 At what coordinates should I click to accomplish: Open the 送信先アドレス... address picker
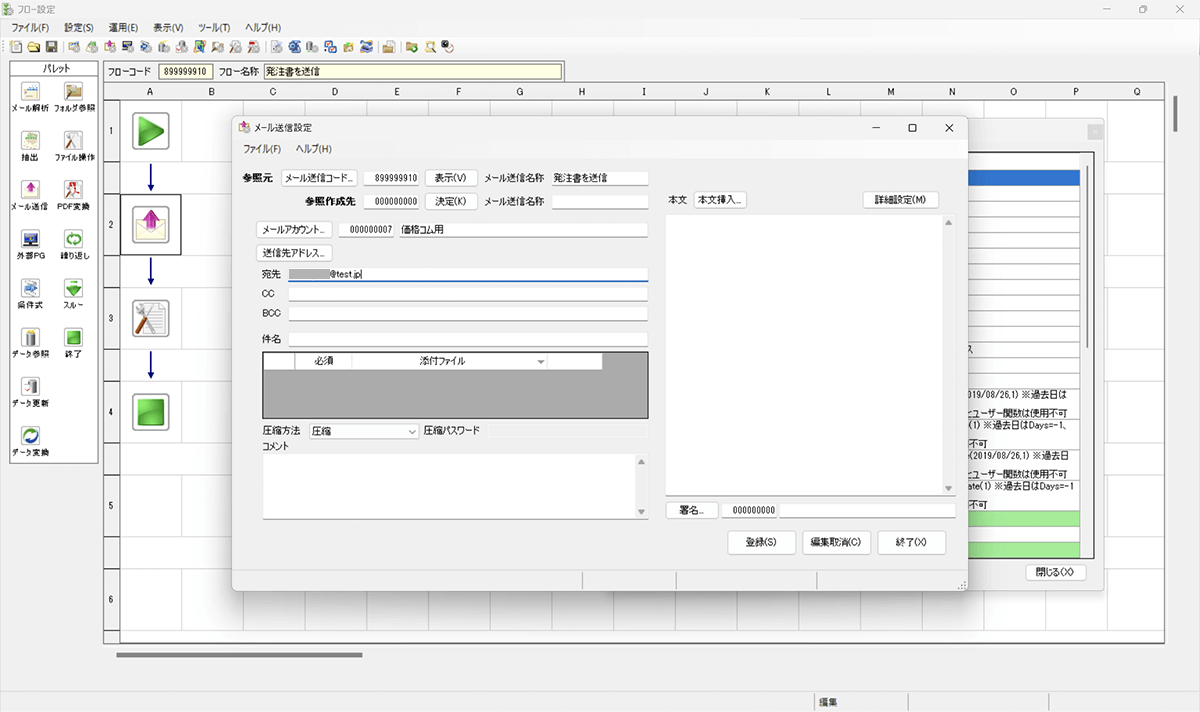[295, 253]
